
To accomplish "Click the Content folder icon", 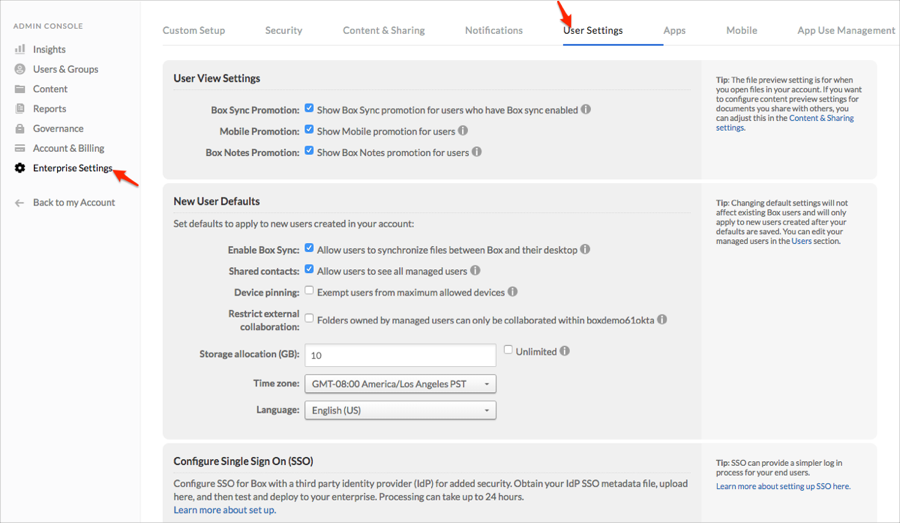I will point(20,89).
